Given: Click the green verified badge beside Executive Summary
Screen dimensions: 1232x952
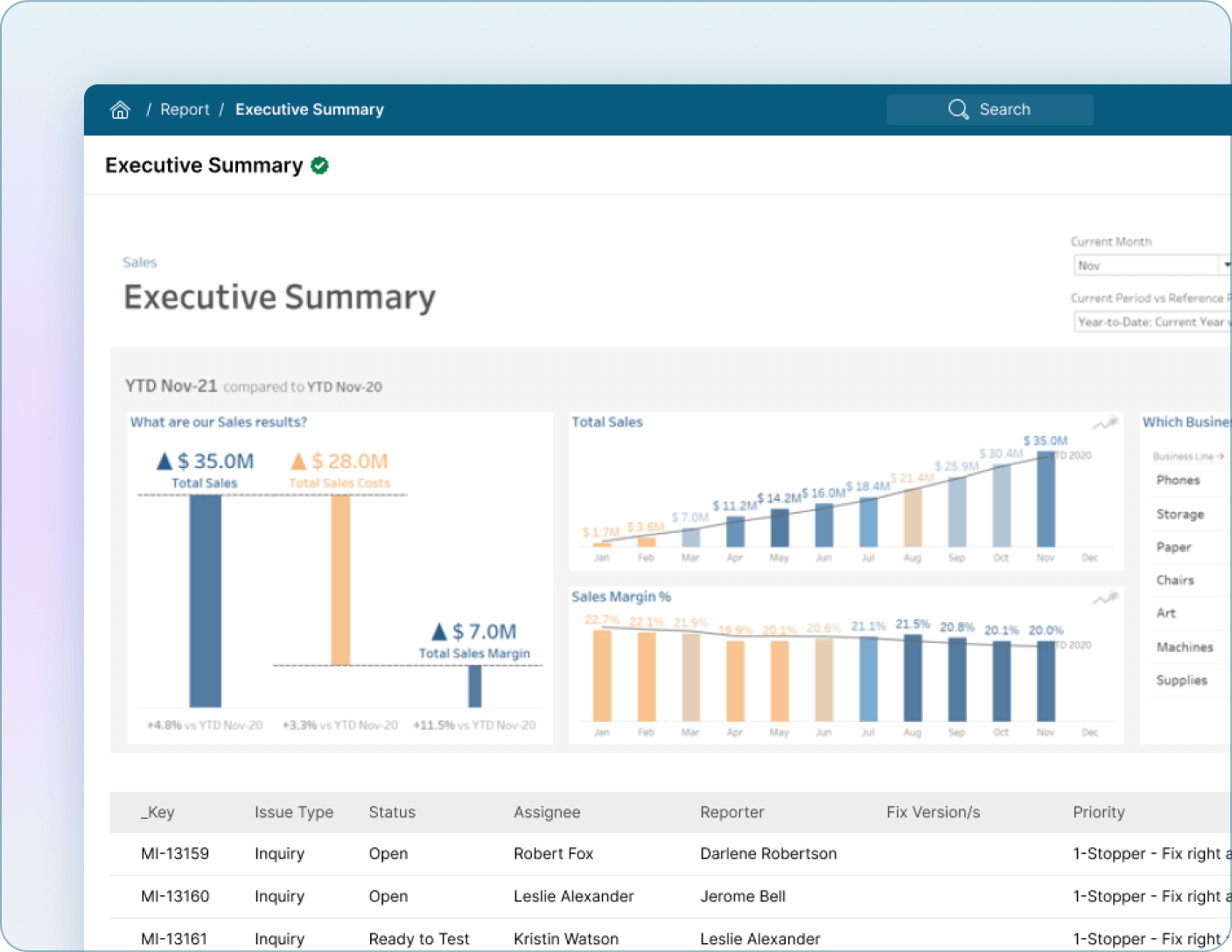Looking at the screenshot, I should pos(318,164).
